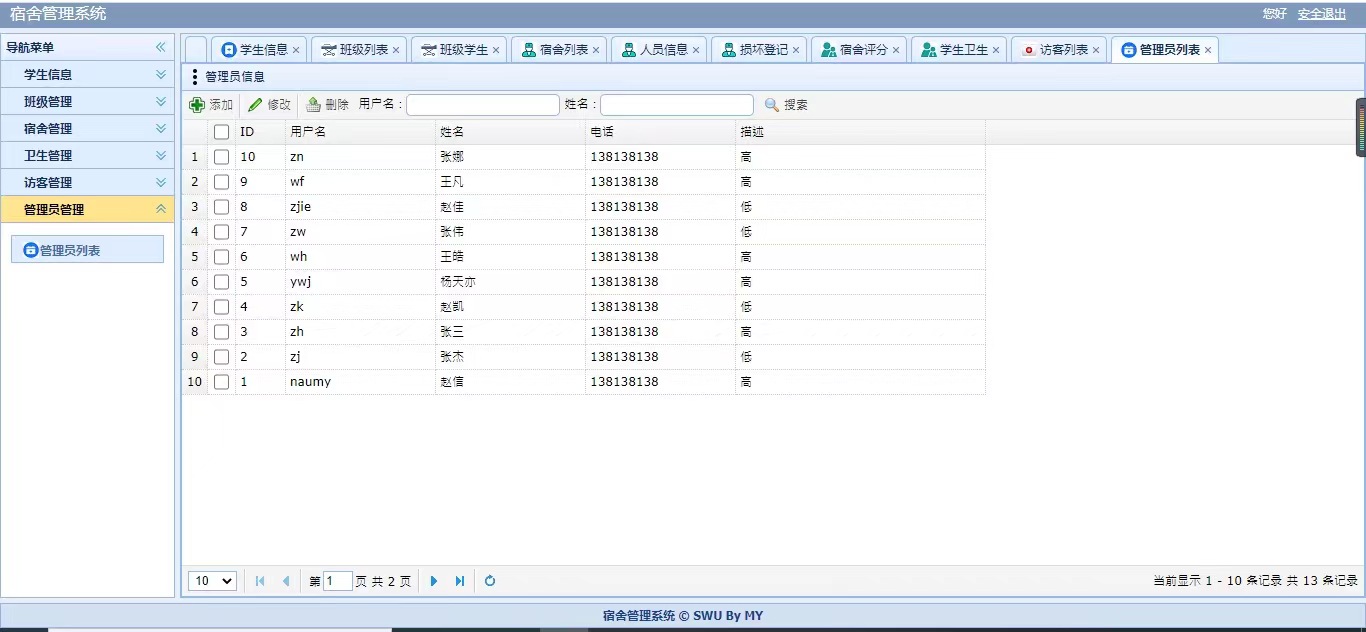Click the 安全退出 logout link
The image size is (1366, 632).
tap(1321, 14)
